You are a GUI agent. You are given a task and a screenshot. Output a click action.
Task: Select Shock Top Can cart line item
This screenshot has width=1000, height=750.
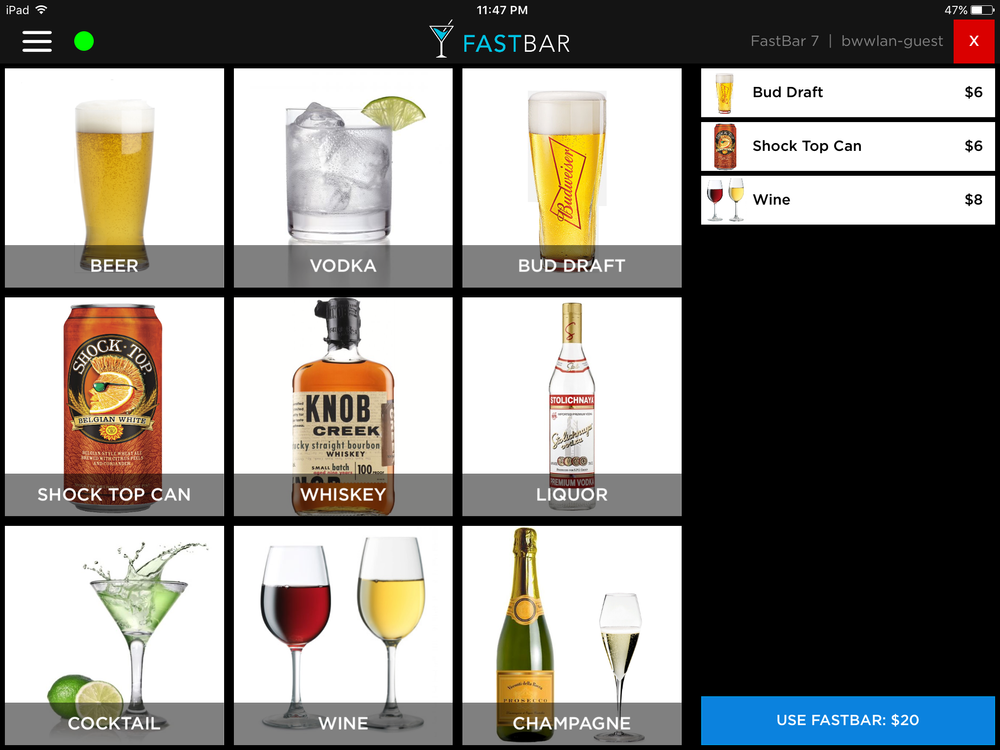click(x=848, y=146)
